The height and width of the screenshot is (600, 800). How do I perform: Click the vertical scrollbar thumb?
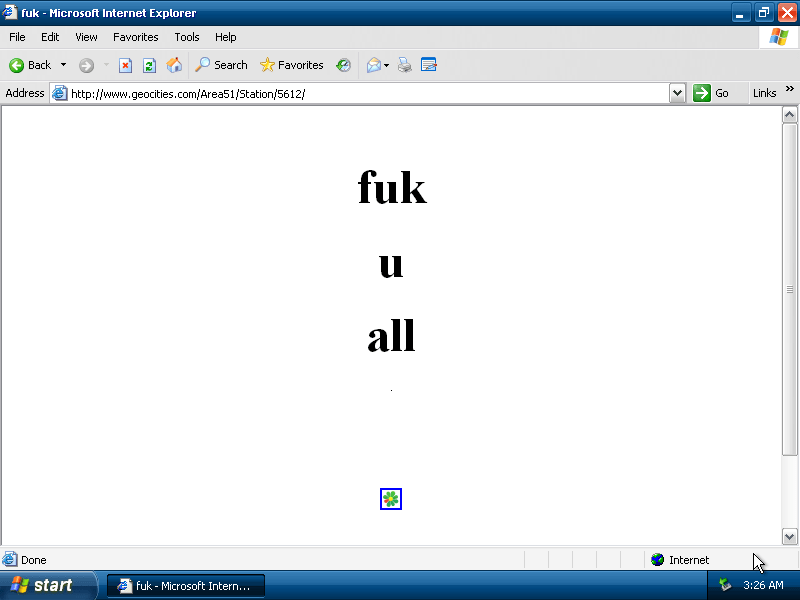pos(789,289)
